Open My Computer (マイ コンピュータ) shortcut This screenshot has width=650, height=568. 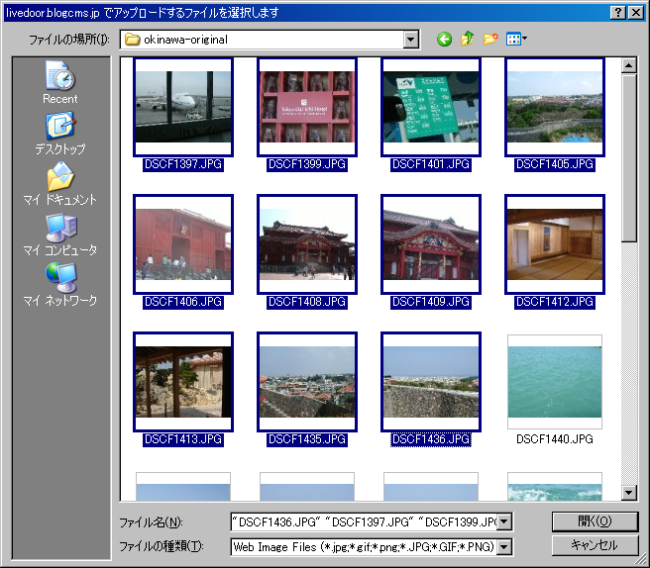[60, 234]
